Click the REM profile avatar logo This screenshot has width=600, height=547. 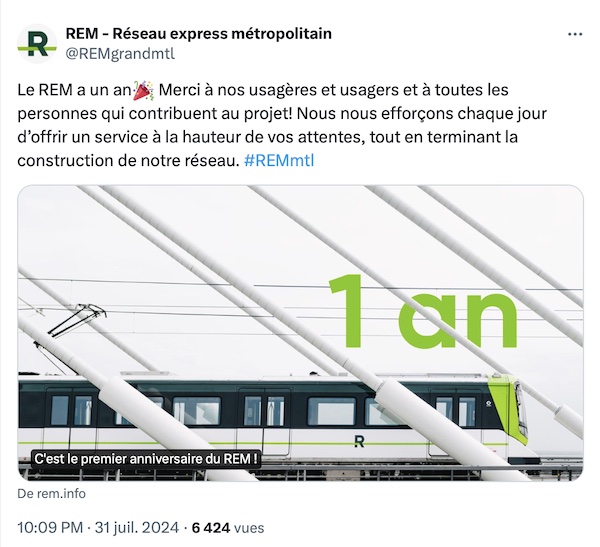[x=37, y=43]
